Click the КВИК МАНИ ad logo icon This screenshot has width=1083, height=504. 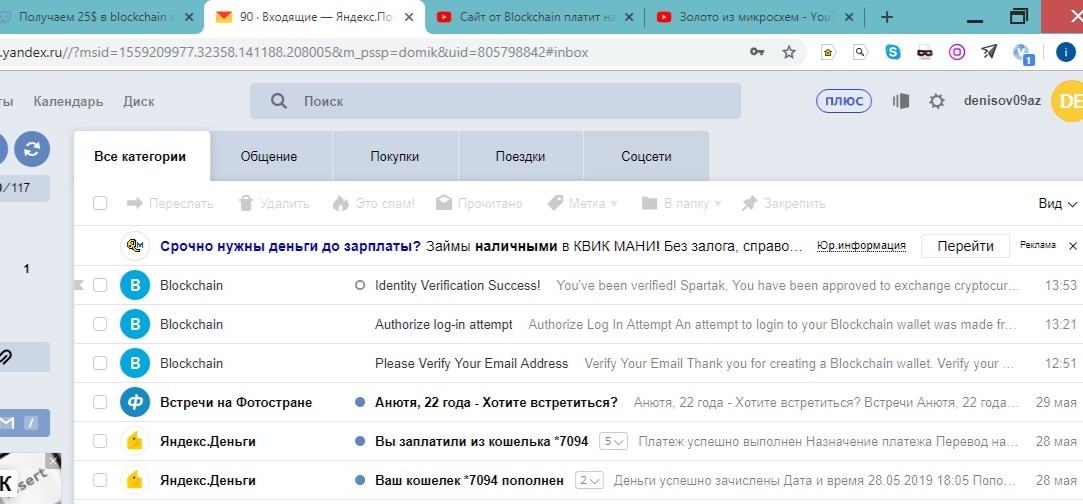coord(135,246)
